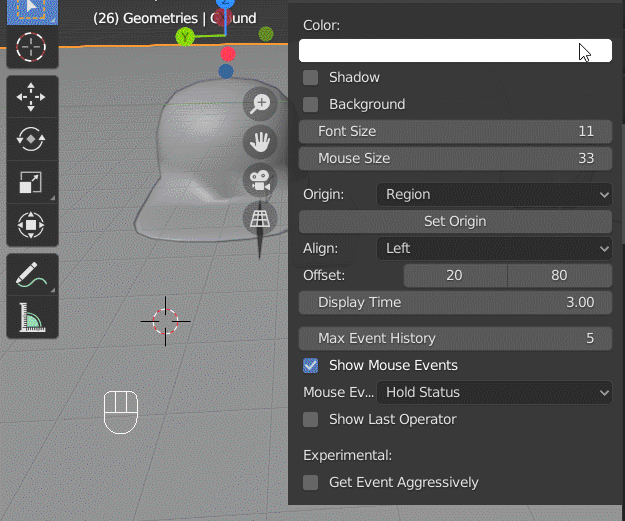Enable the Background checkbox

pos(311,104)
